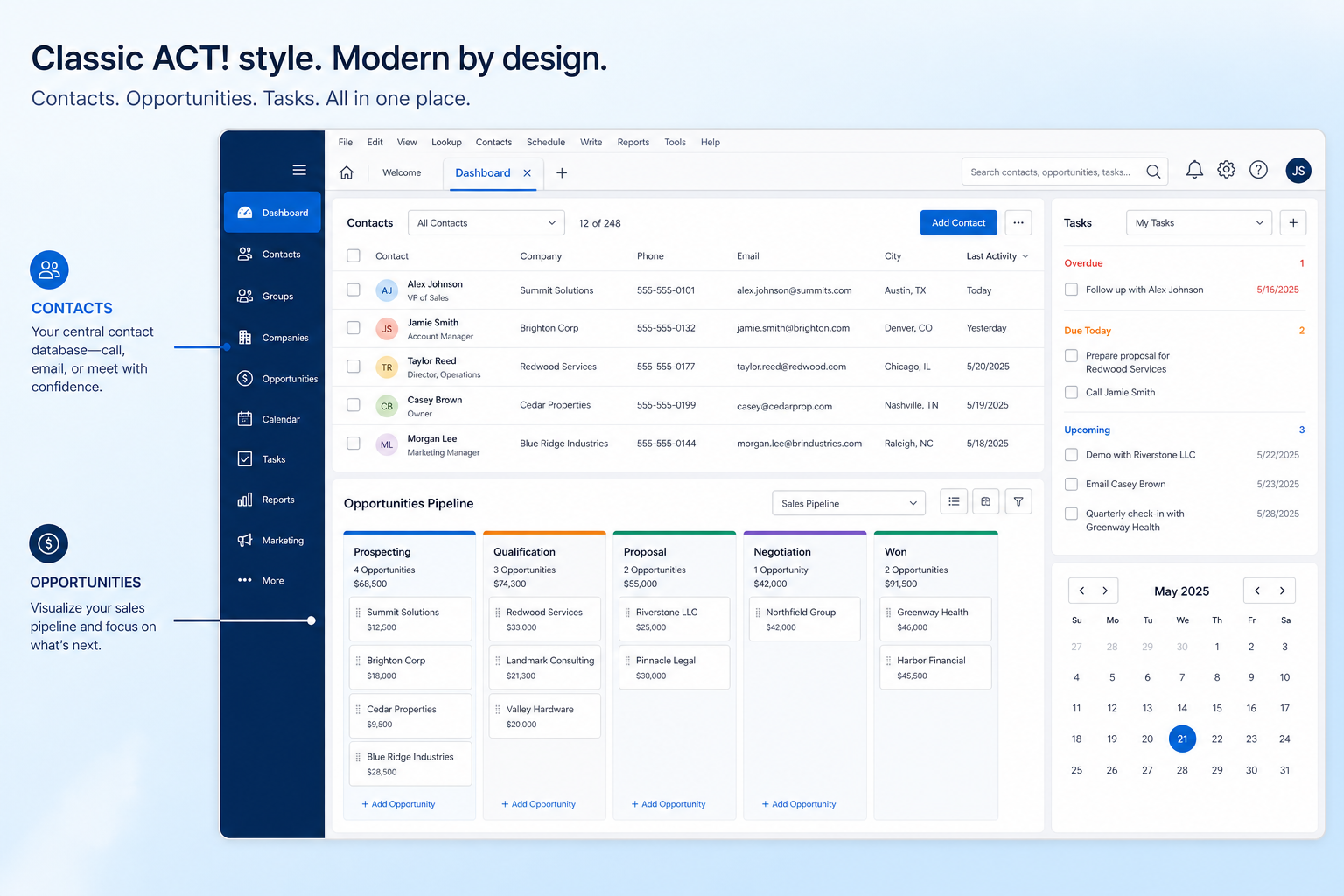Open the Tools menu
Screen dimensions: 1344x896
pyautogui.click(x=675, y=142)
